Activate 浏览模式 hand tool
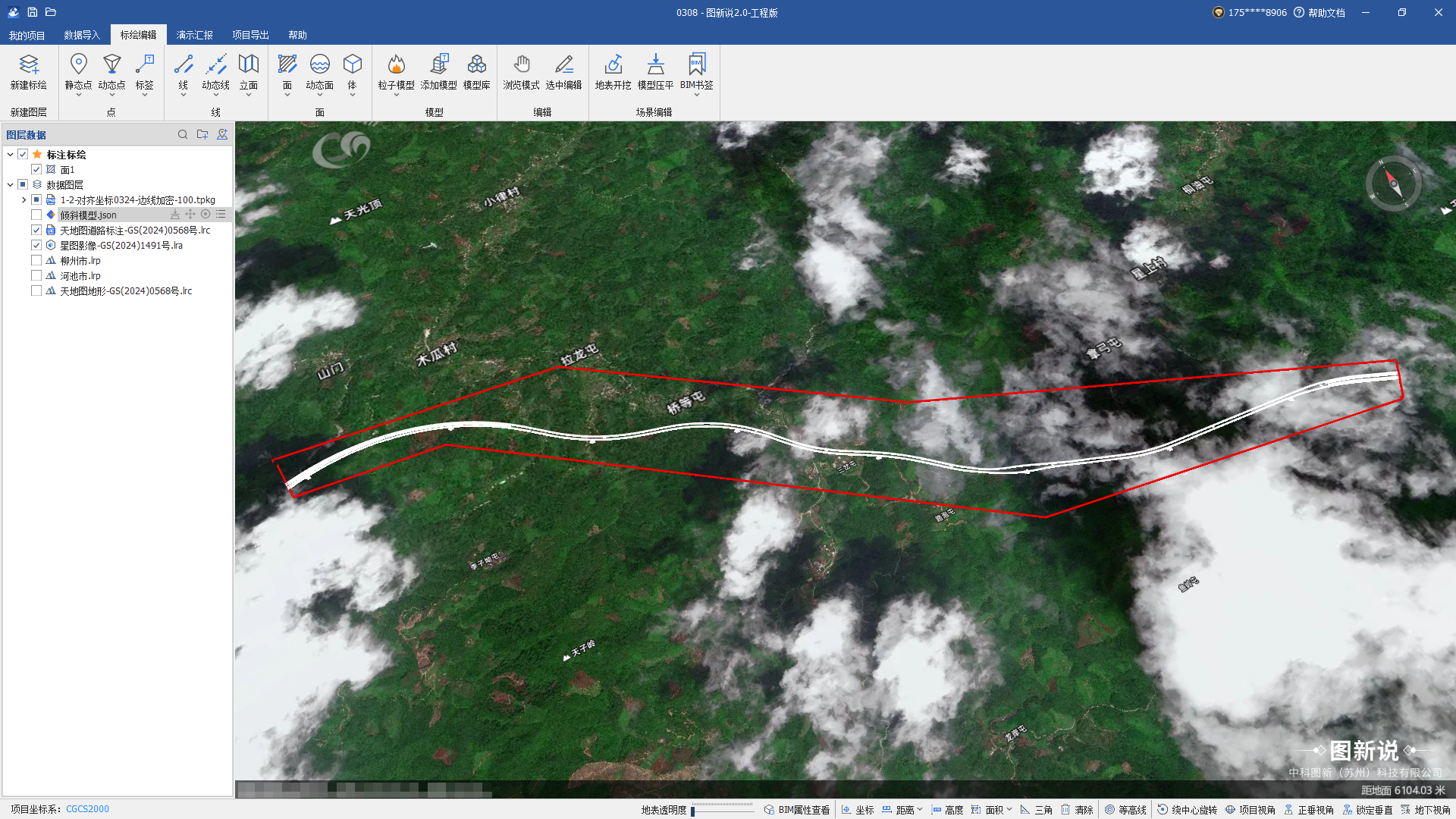This screenshot has height=819, width=1456. tap(521, 65)
